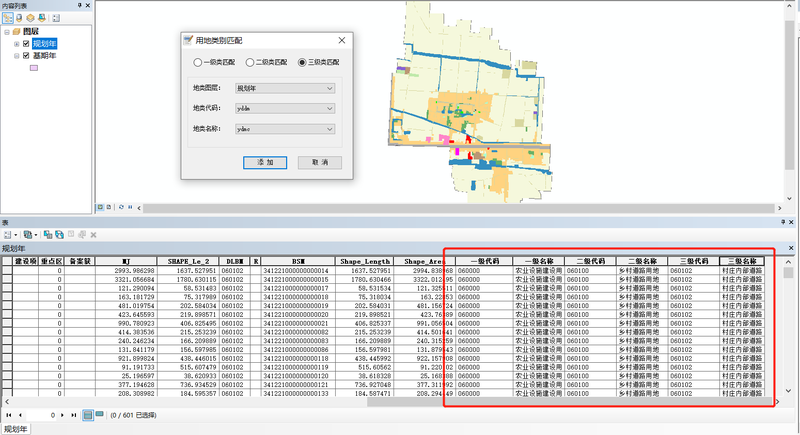This screenshot has height=435, width=800.
Task: Collapse the 图层 data frame
Action: click(7, 32)
